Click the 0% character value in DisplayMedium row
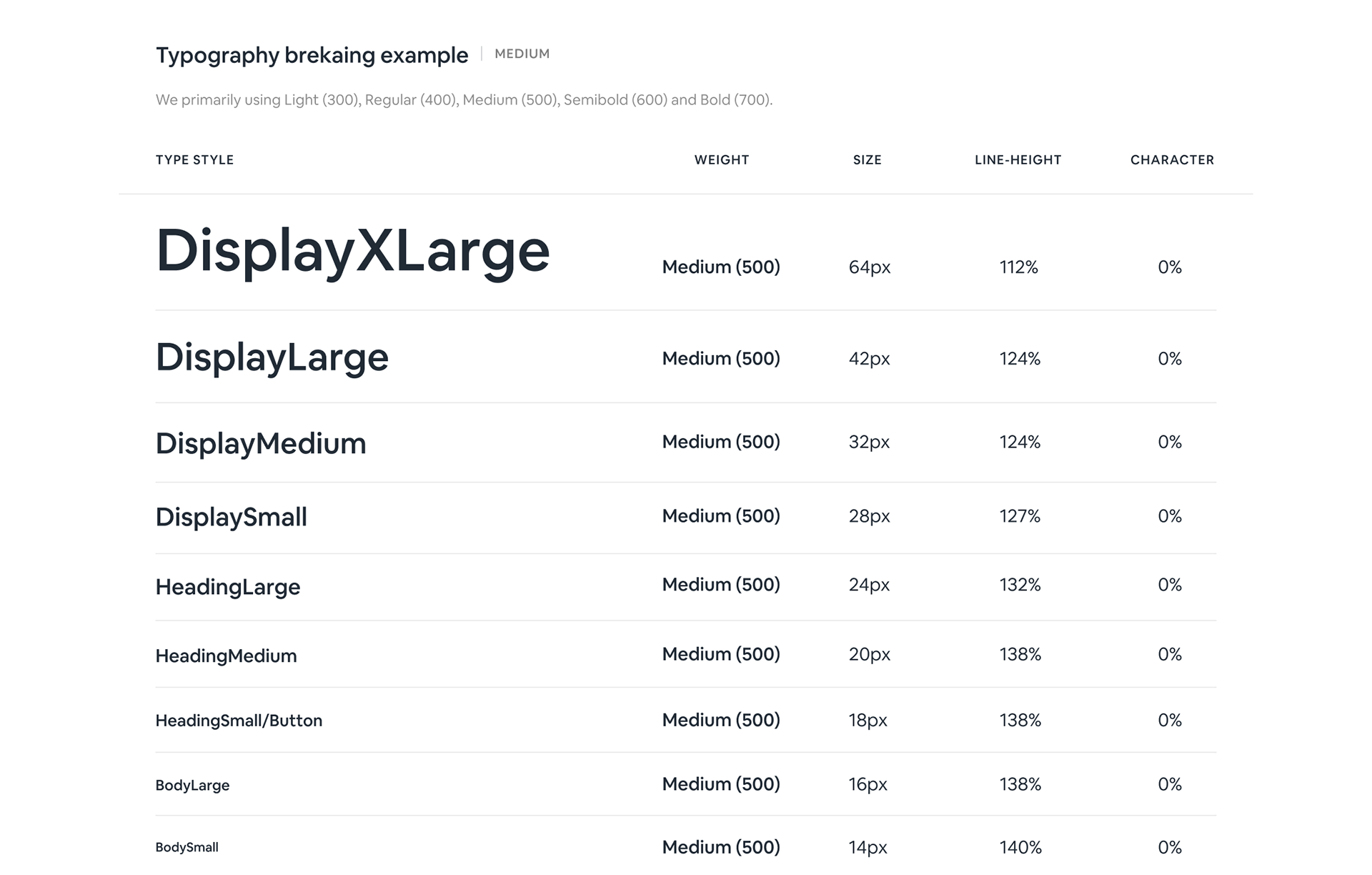The image size is (1372, 875). point(1170,442)
